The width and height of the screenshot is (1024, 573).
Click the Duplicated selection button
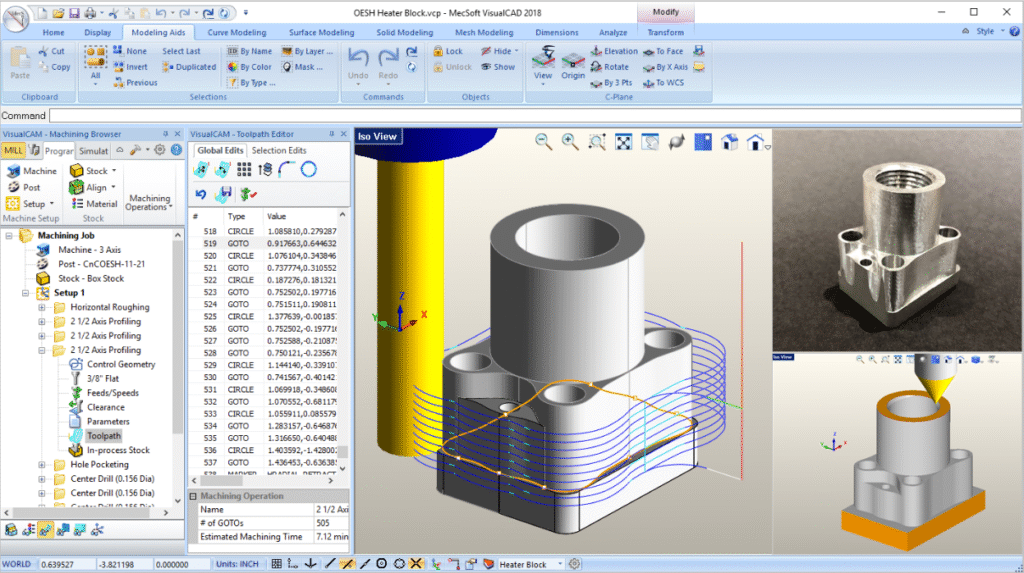tap(189, 67)
